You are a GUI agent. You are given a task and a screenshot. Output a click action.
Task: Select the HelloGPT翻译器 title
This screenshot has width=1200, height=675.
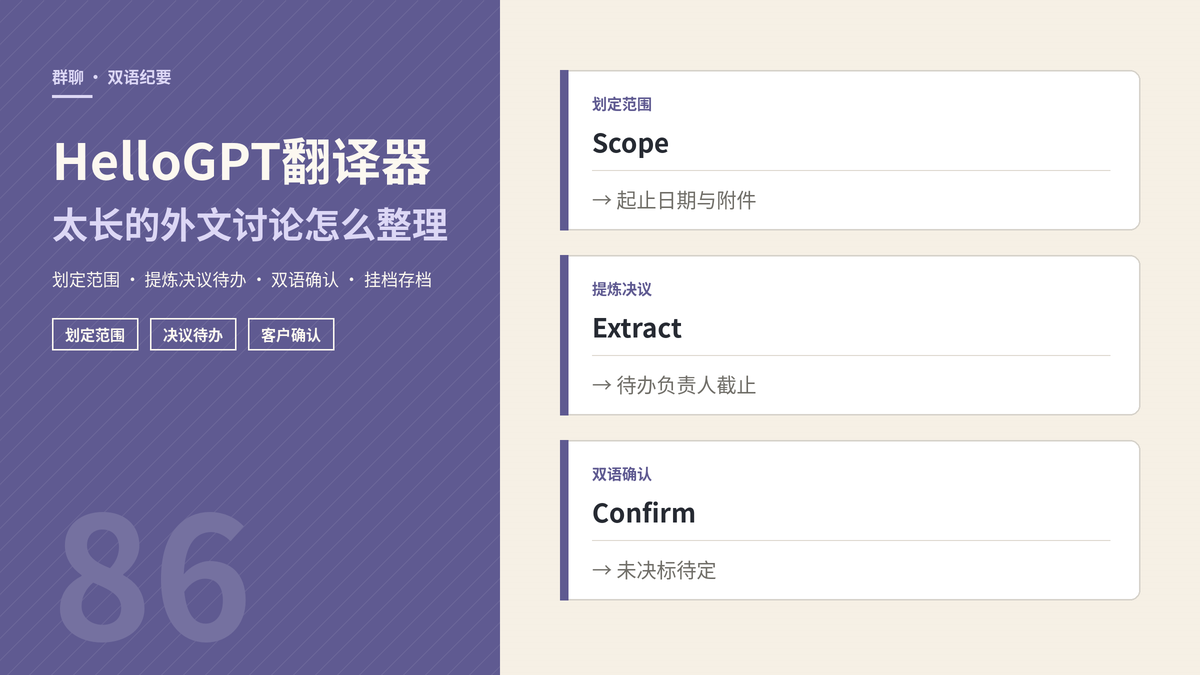[x=241, y=162]
